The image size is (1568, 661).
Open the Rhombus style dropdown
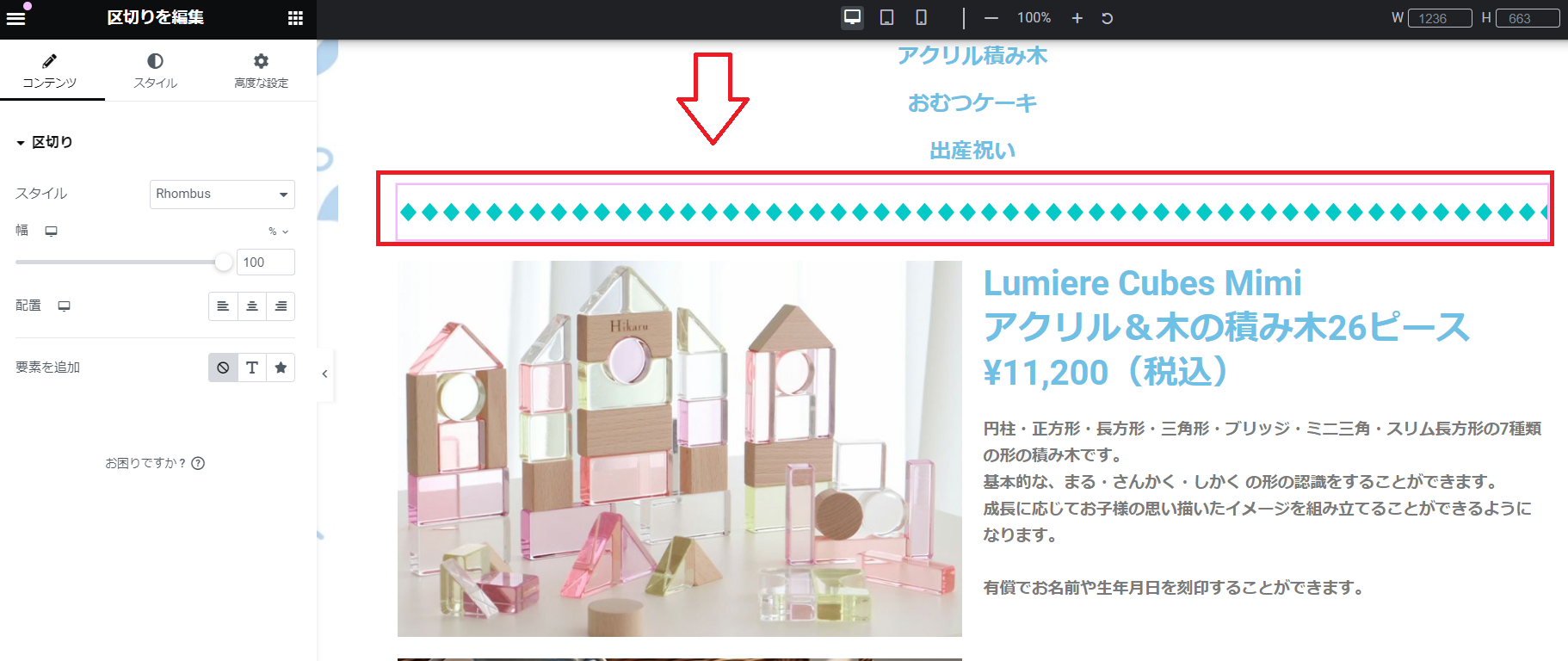(222, 194)
